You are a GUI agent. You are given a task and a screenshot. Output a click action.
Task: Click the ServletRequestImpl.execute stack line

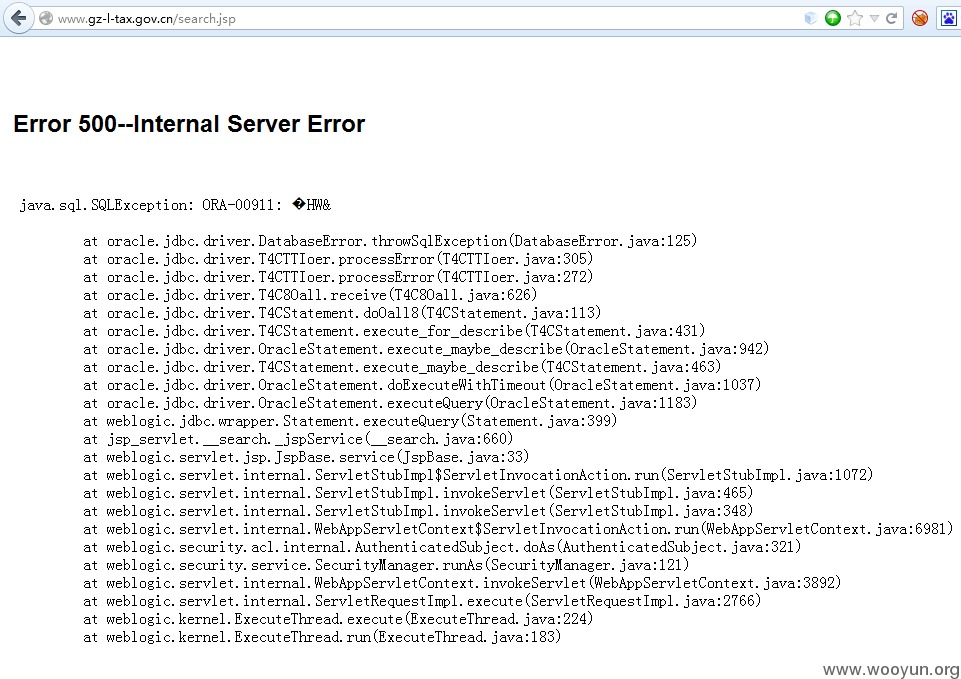[x=422, y=601]
